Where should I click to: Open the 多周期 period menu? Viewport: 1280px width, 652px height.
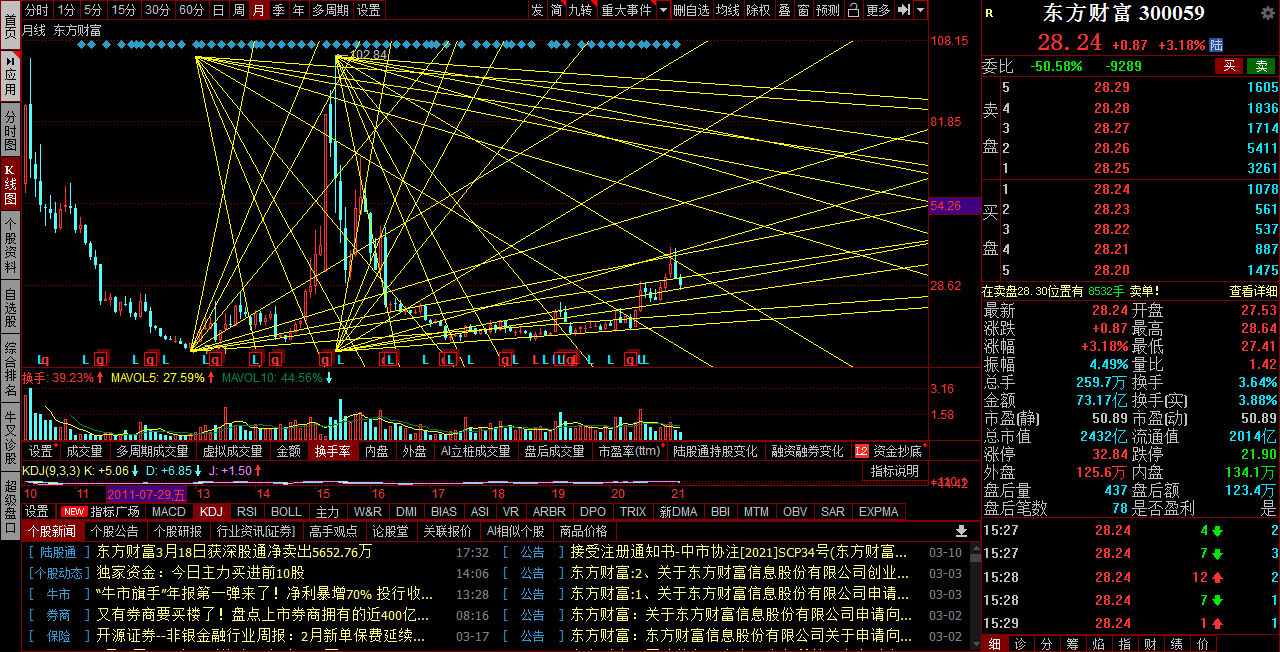point(329,10)
